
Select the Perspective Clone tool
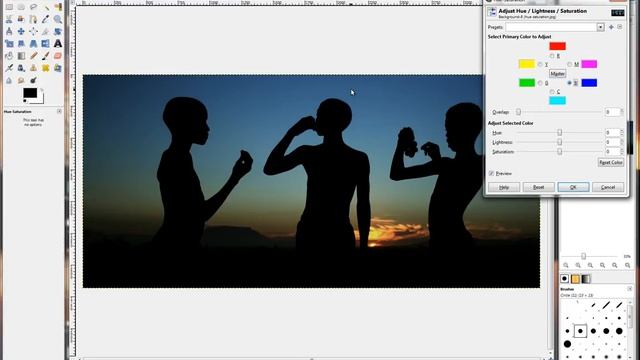pos(58,68)
